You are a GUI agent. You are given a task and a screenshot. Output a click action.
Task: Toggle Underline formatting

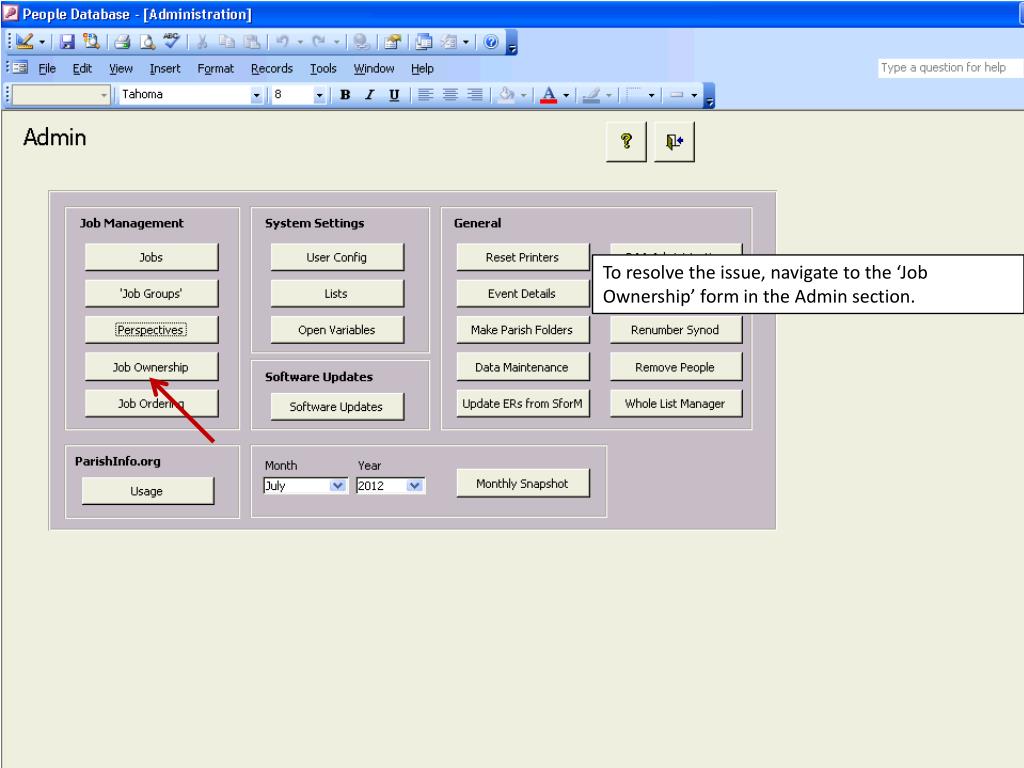[x=394, y=95]
